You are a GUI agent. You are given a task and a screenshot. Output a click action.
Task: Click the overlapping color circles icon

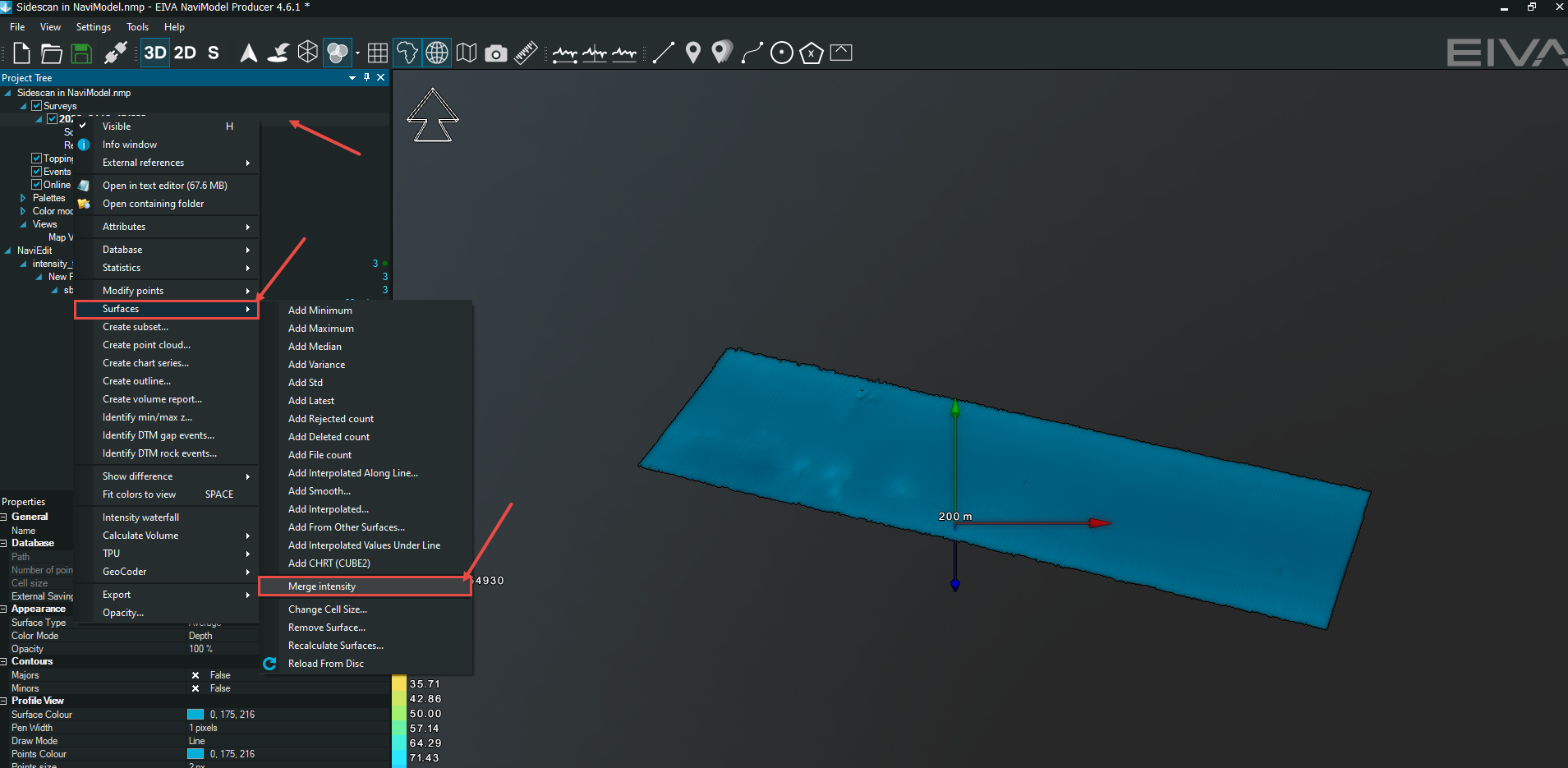tap(337, 53)
